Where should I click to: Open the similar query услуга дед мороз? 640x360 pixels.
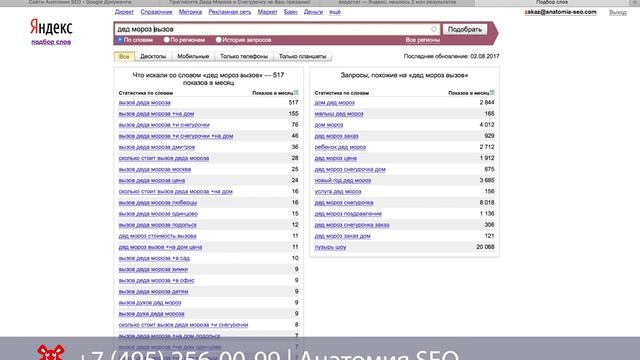pos(338,191)
